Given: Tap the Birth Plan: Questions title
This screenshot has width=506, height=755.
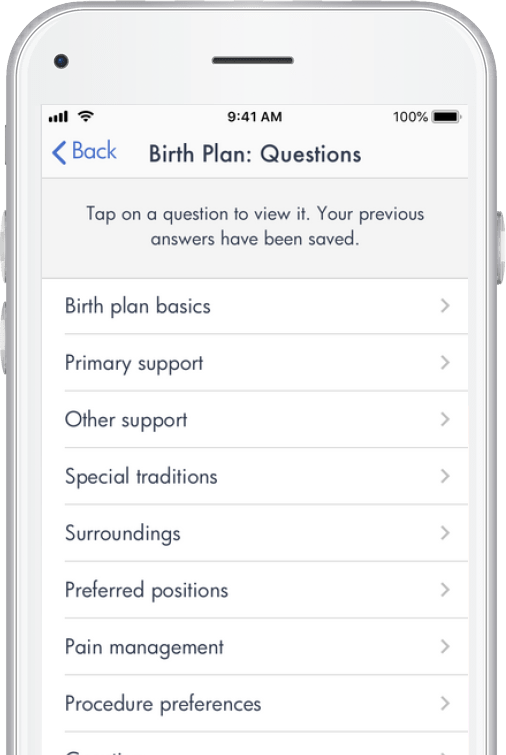Looking at the screenshot, I should coord(255,154).
